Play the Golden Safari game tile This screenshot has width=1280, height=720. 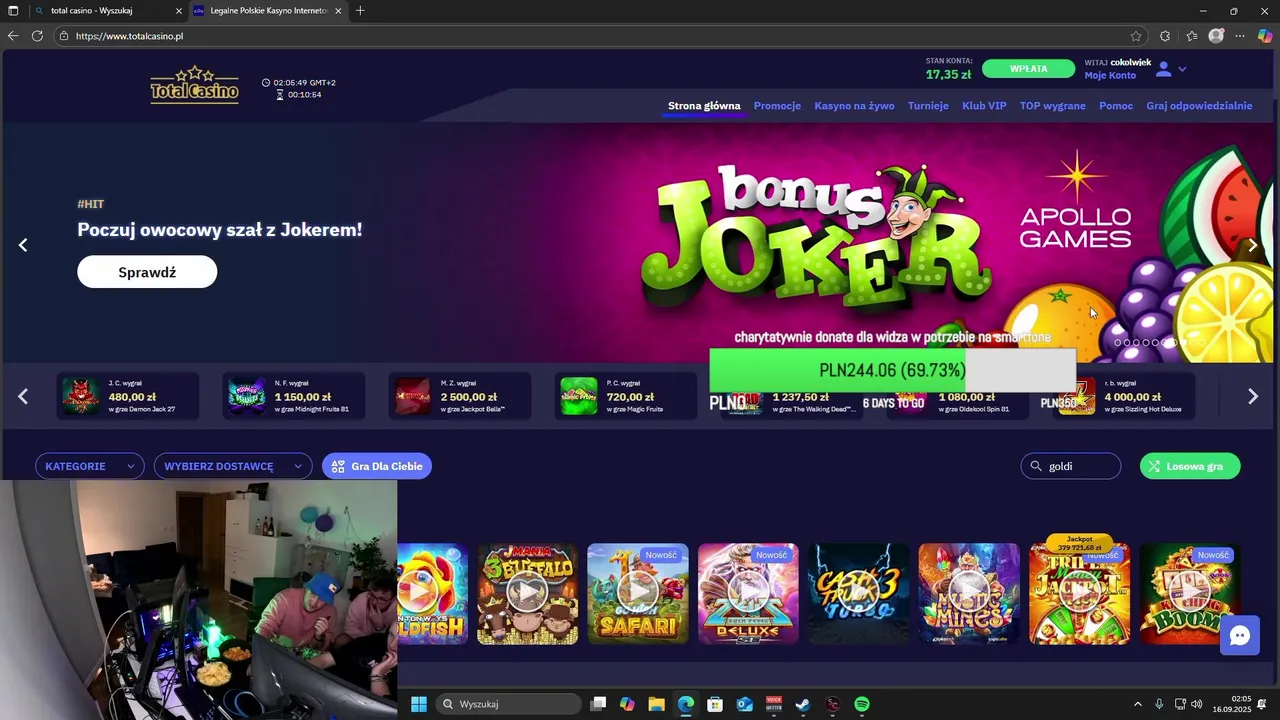click(x=638, y=594)
